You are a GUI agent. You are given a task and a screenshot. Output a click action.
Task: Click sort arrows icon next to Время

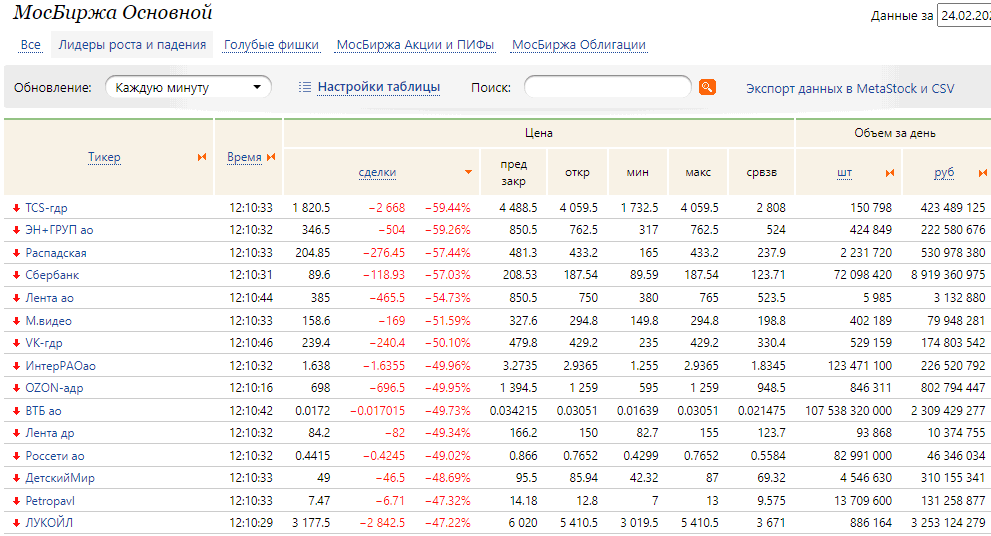271,157
